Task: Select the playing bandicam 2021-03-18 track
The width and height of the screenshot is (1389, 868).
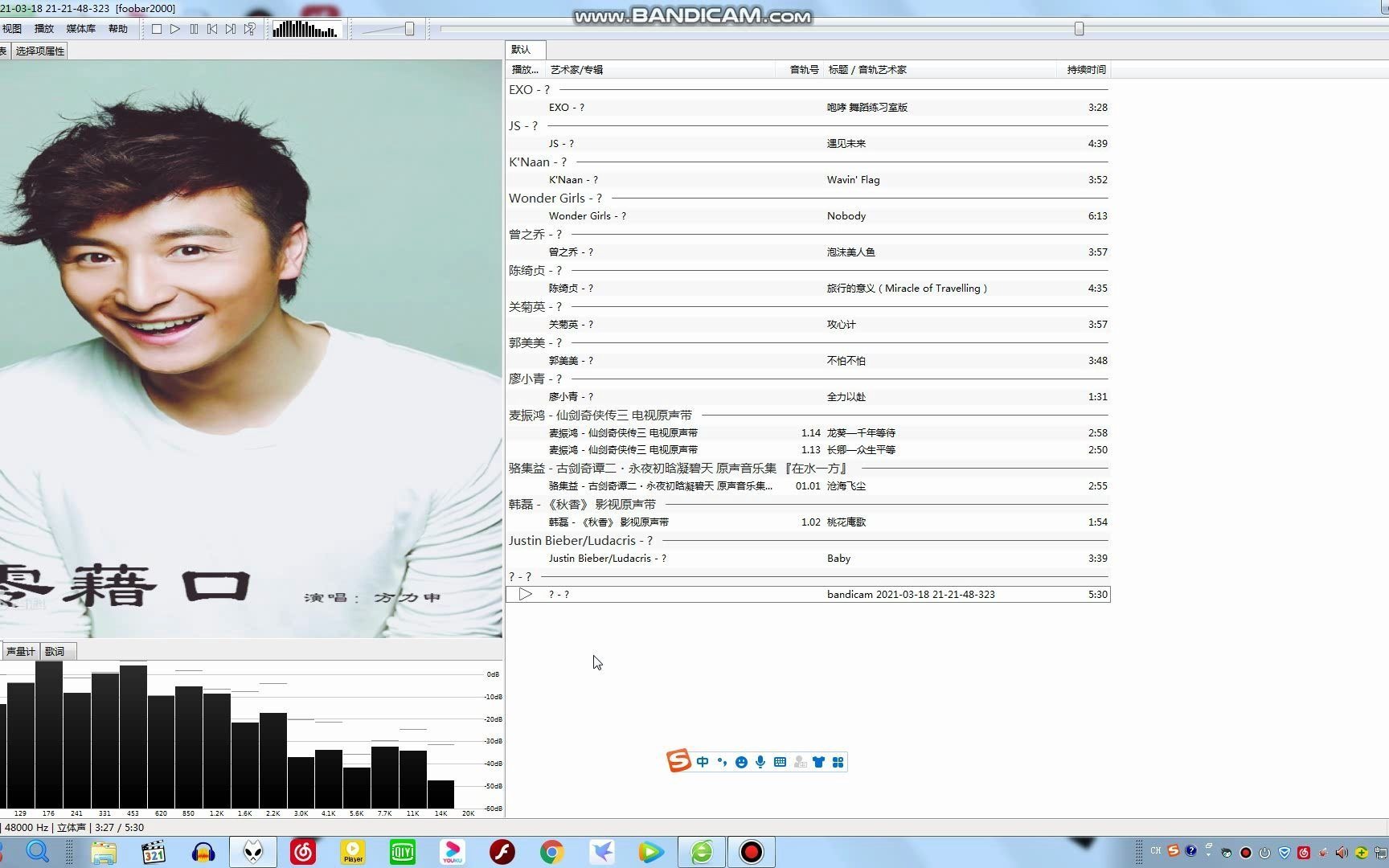Action: pos(808,595)
